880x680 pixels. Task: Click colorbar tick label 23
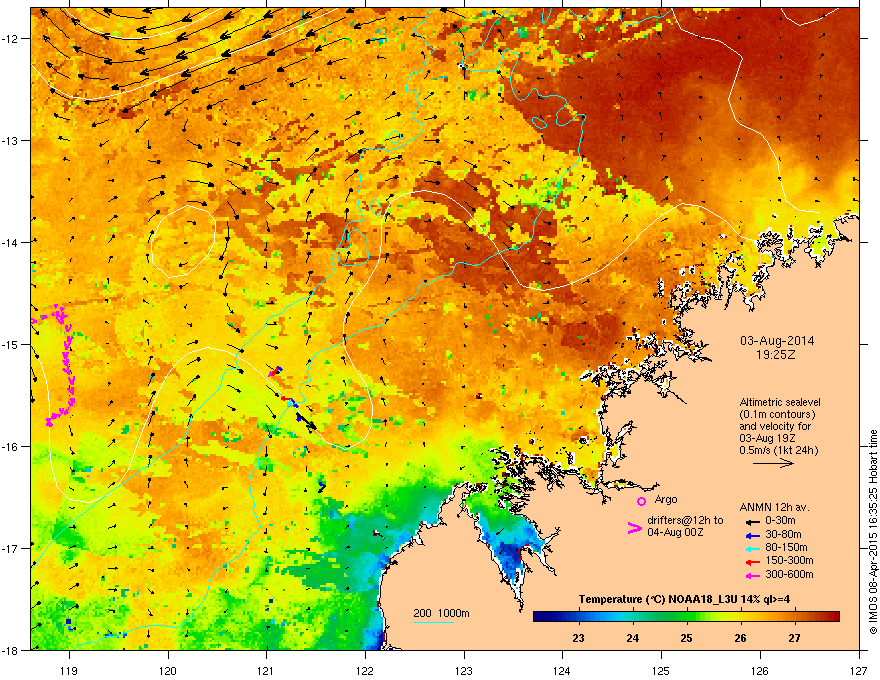[x=578, y=638]
